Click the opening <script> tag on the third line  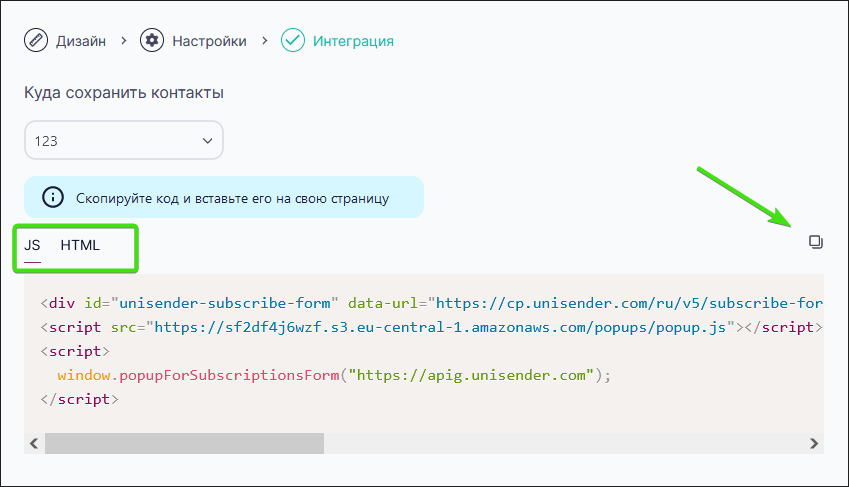click(x=75, y=352)
